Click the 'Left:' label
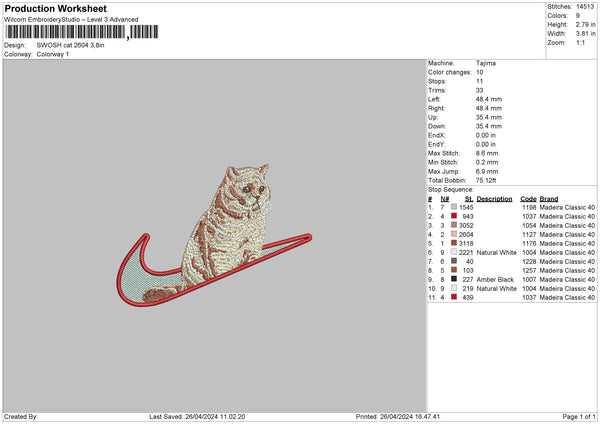Image resolution: width=600 pixels, height=424 pixels. tap(434, 99)
